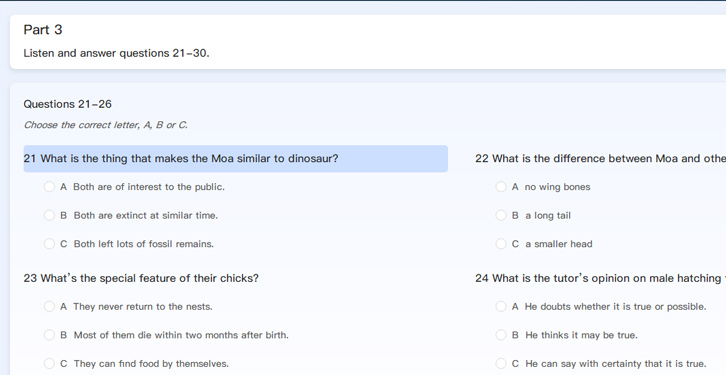Pick 'He can say with certainty' option

point(501,363)
